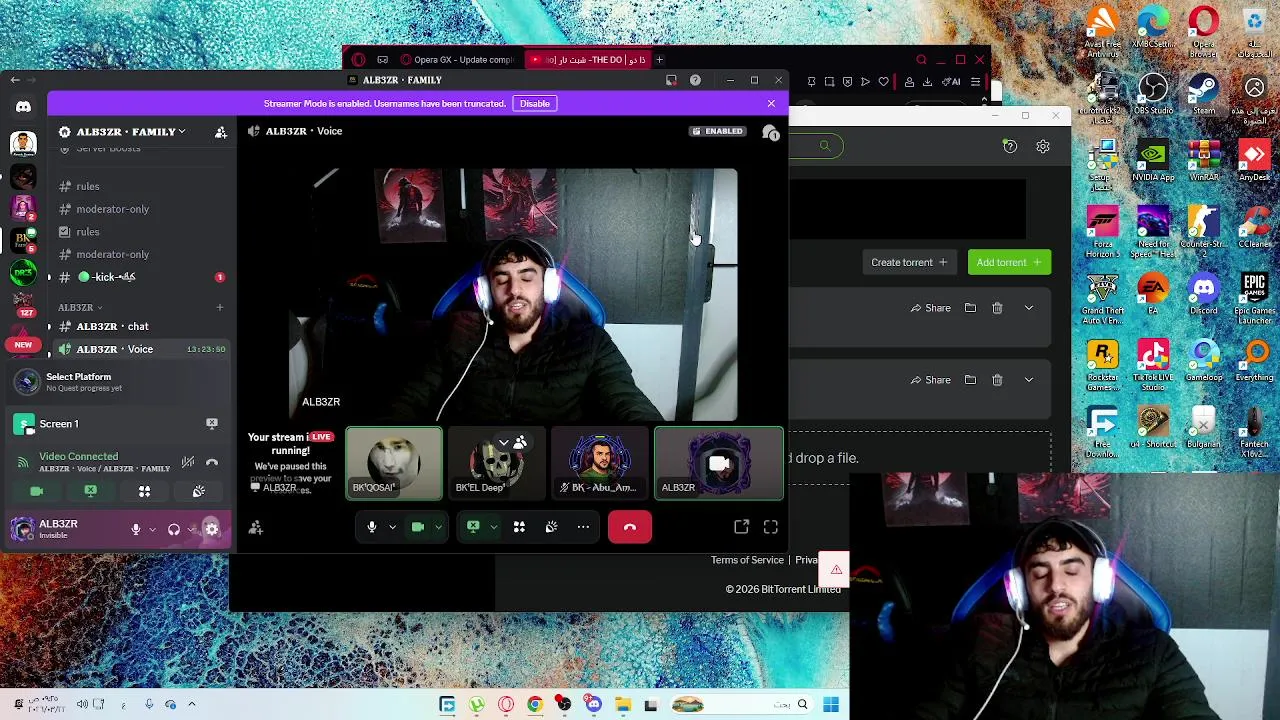The image size is (1280, 720).
Task: Switch to THE DO YouTube tab
Action: [x=589, y=60]
